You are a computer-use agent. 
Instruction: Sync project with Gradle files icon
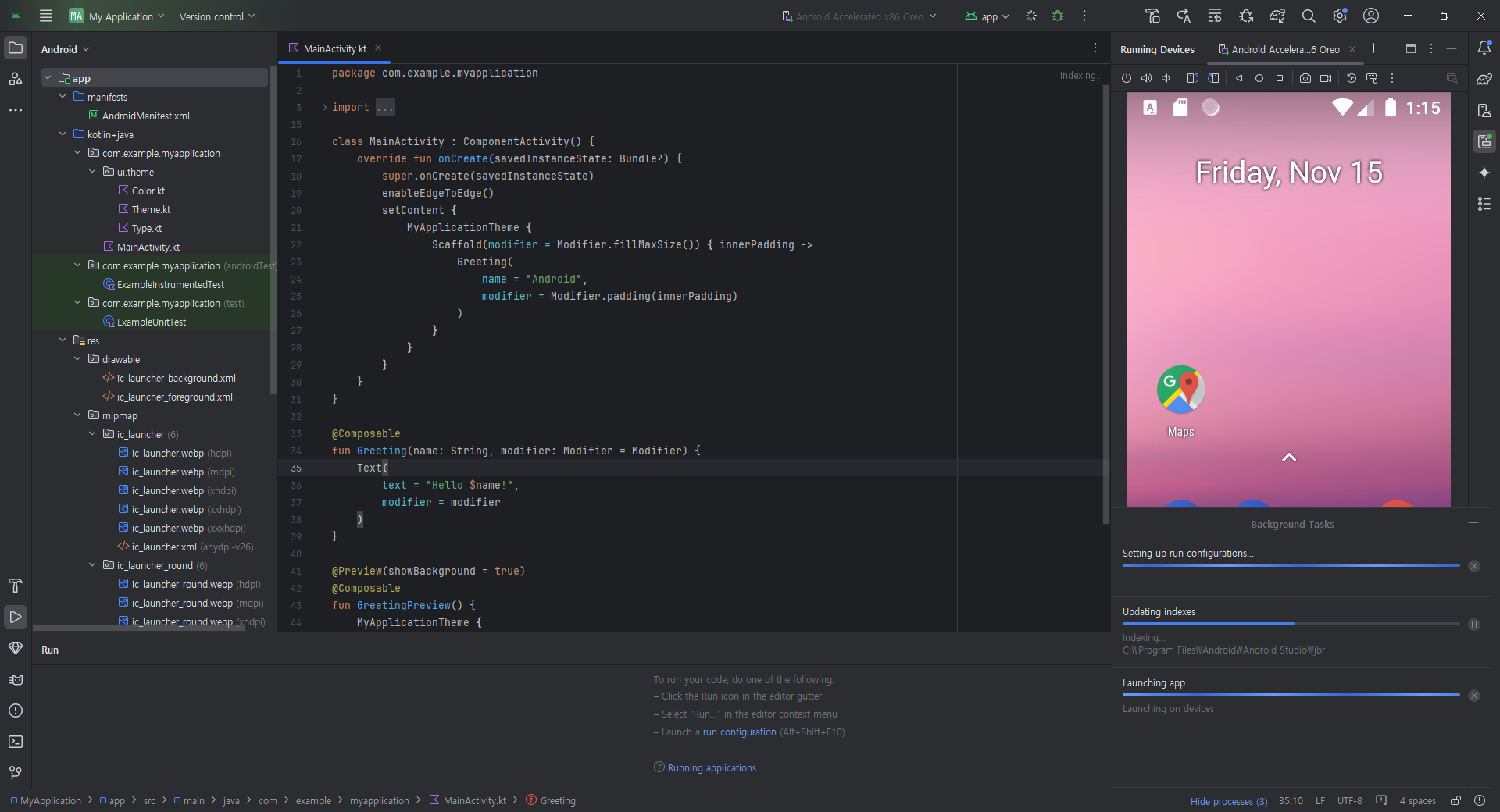[1277, 16]
